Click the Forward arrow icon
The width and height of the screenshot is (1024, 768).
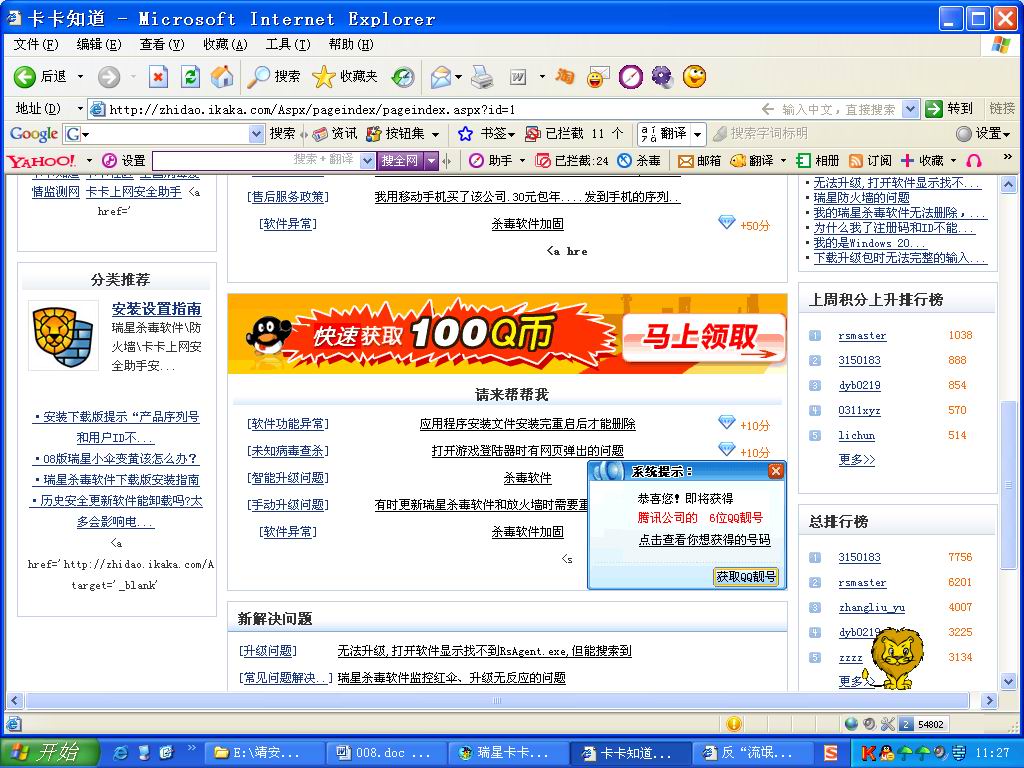coord(108,77)
